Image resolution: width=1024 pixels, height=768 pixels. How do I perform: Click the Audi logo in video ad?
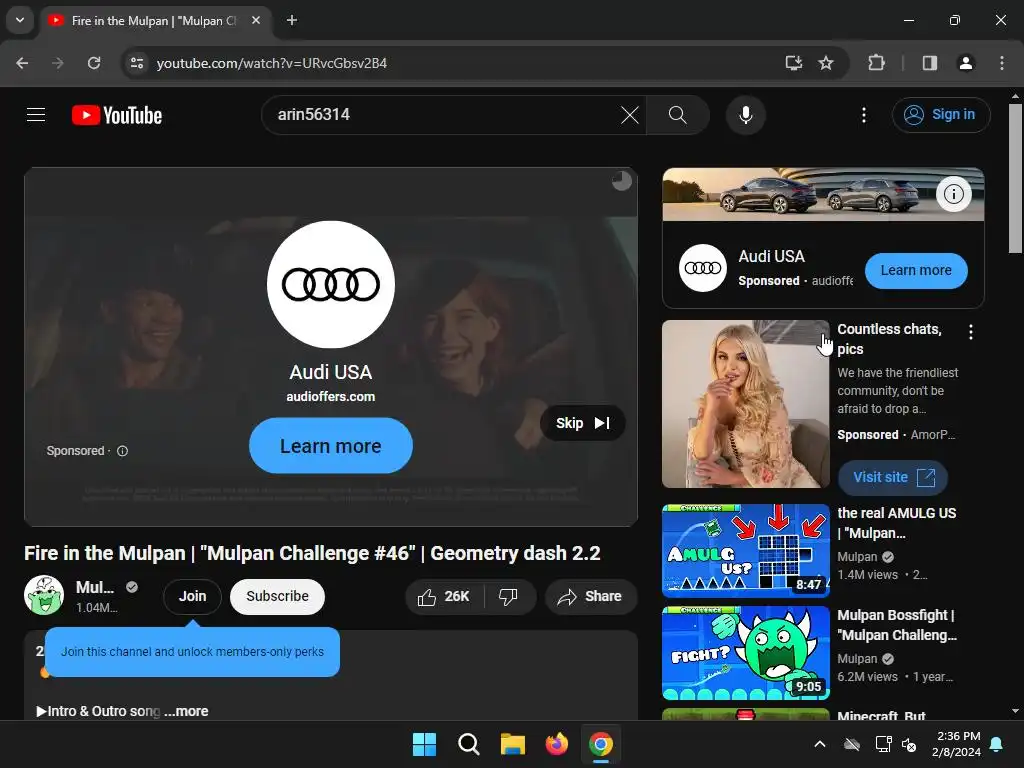tap(330, 284)
